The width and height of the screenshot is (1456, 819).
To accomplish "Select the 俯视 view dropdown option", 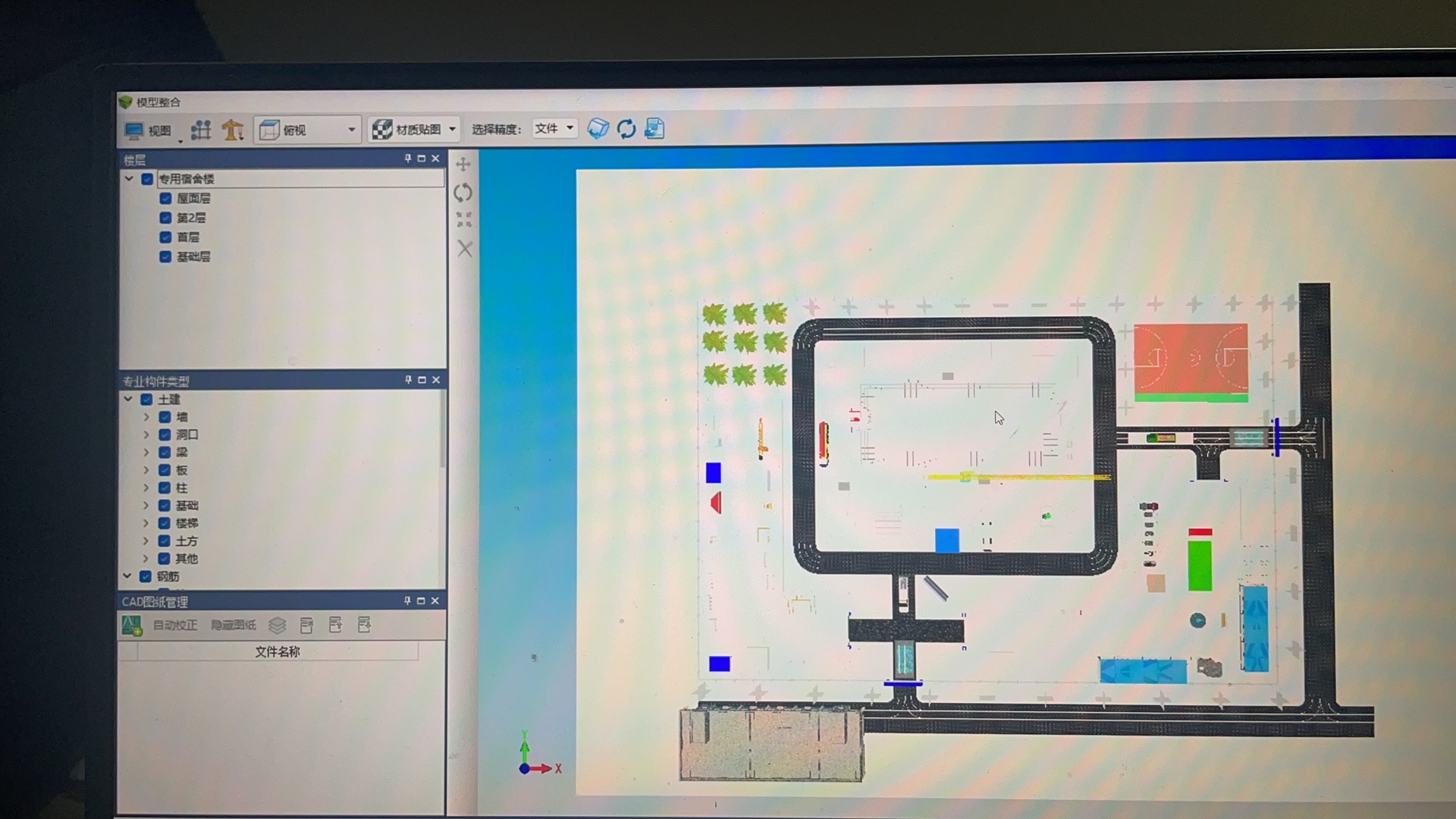I will [309, 129].
